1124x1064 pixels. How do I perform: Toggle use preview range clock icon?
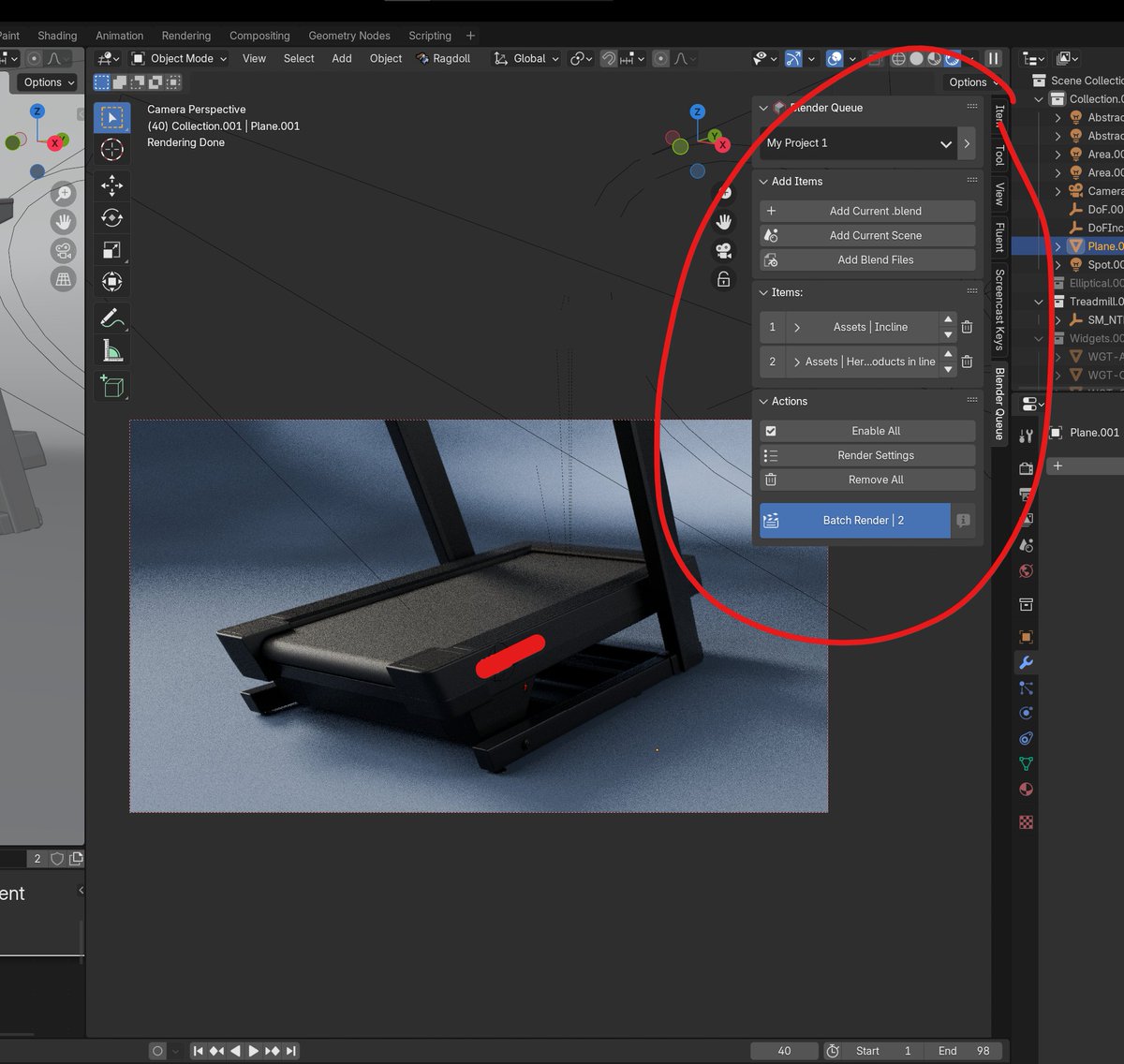click(832, 1051)
